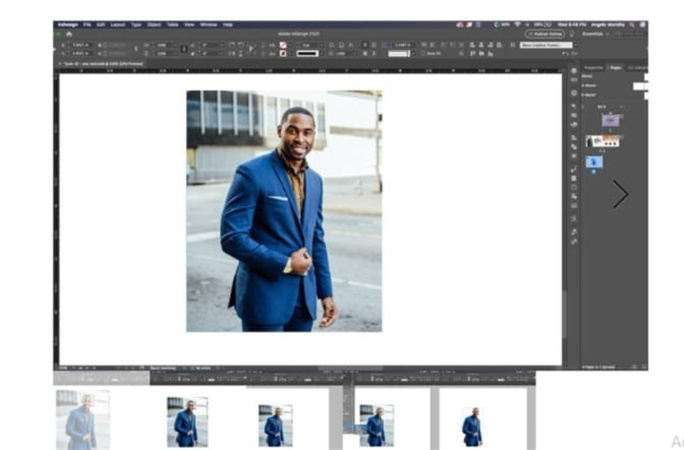Click the last bottom thumbnail with white background
The height and width of the screenshot is (450, 684).
click(471, 425)
